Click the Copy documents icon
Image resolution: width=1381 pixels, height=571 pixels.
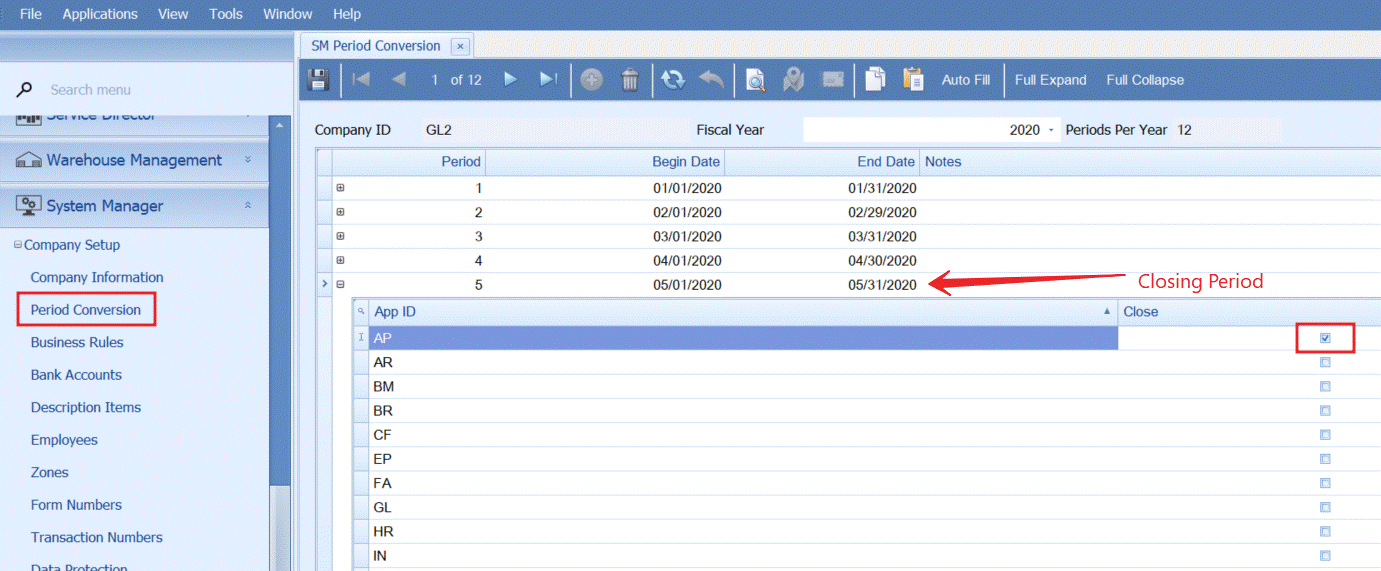(875, 80)
